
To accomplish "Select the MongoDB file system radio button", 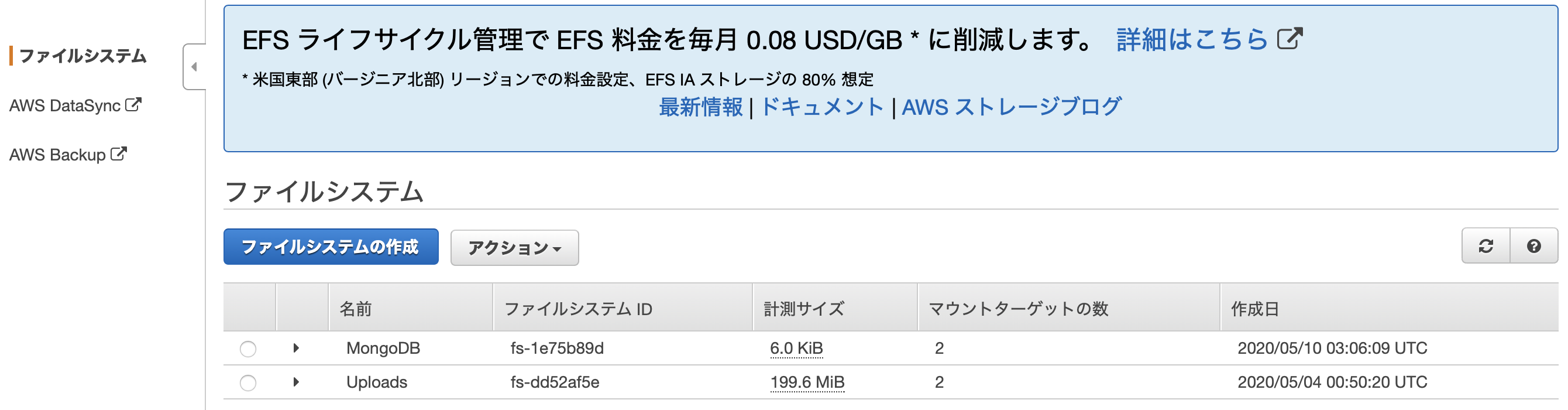I will tap(248, 348).
